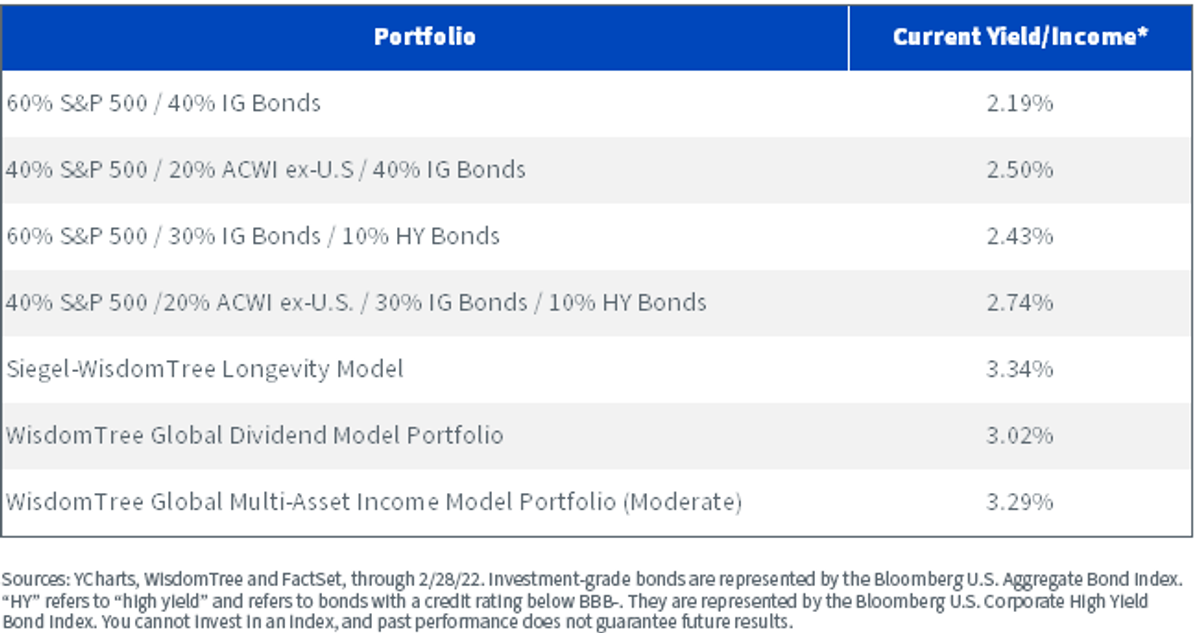Click the Portfolio column header
Image resolution: width=1200 pixels, height=633 pixels.
(425, 38)
